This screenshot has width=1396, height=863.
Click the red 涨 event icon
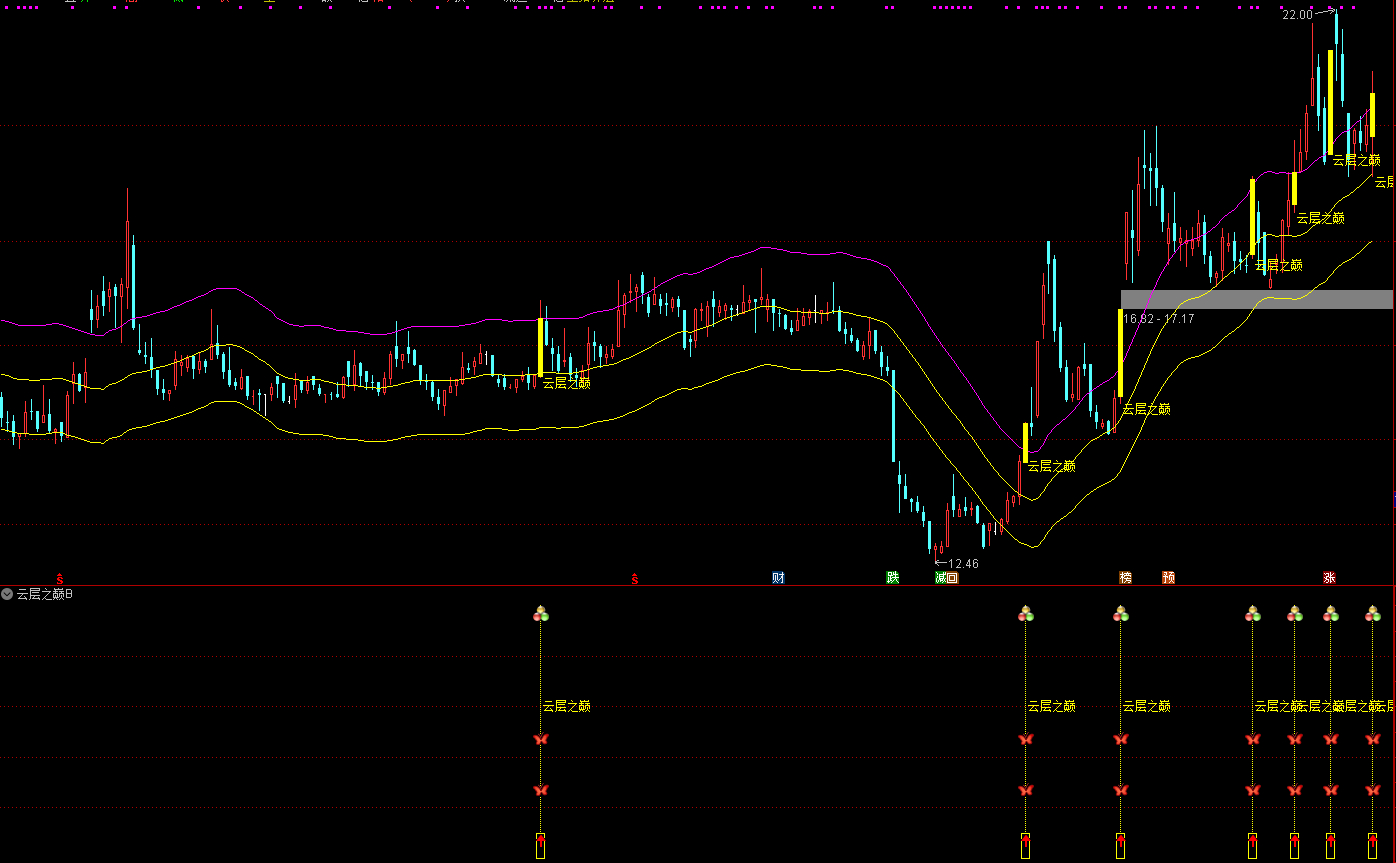coord(1329,578)
